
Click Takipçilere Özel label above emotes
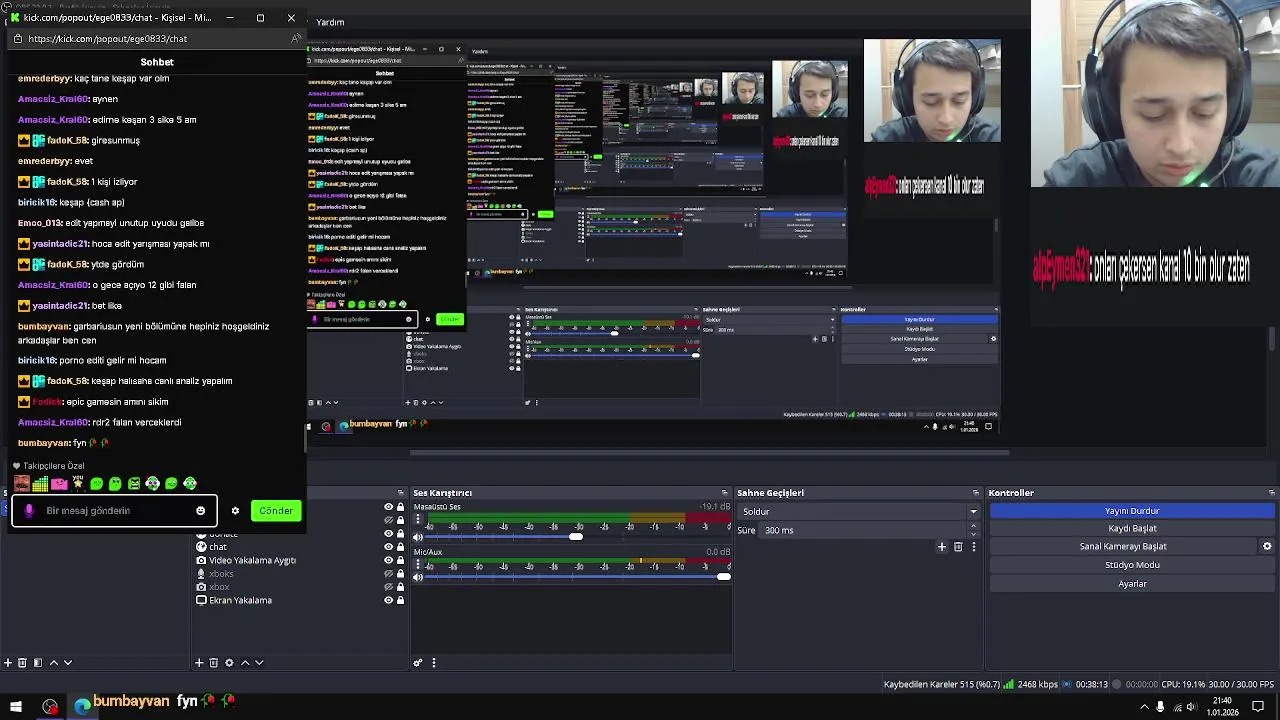(54, 466)
